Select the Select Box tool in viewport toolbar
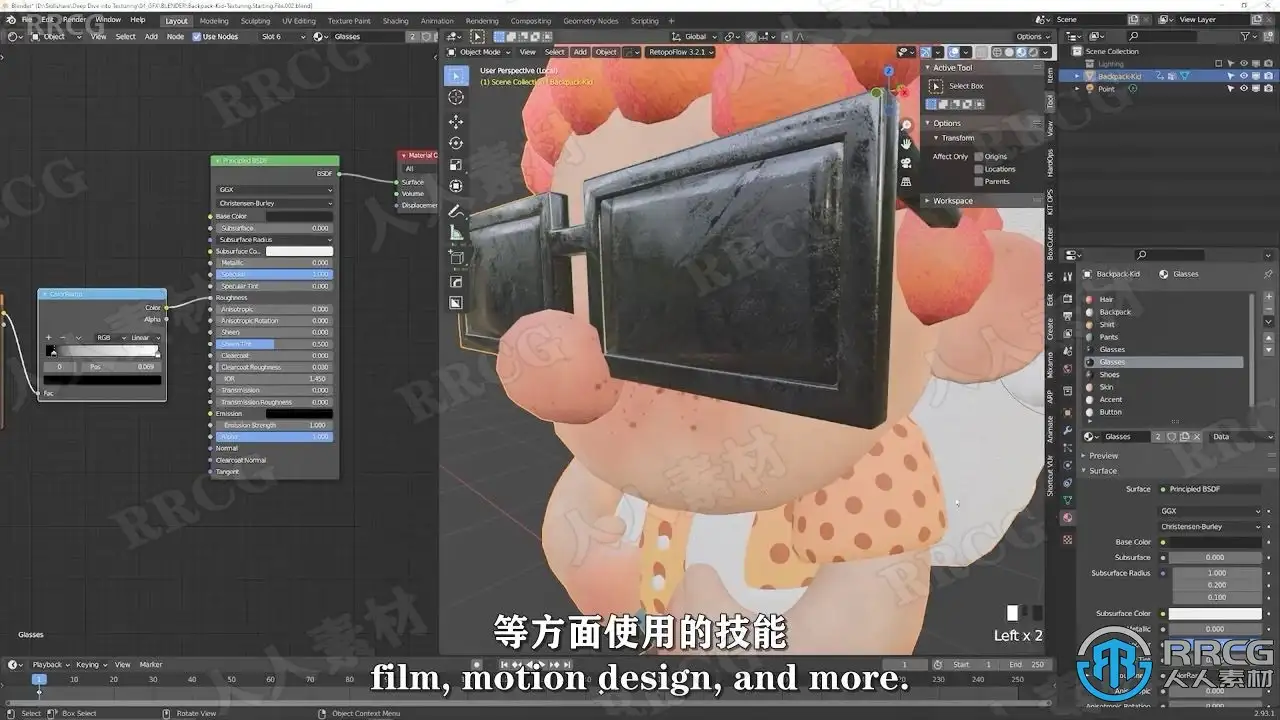 [x=456, y=76]
